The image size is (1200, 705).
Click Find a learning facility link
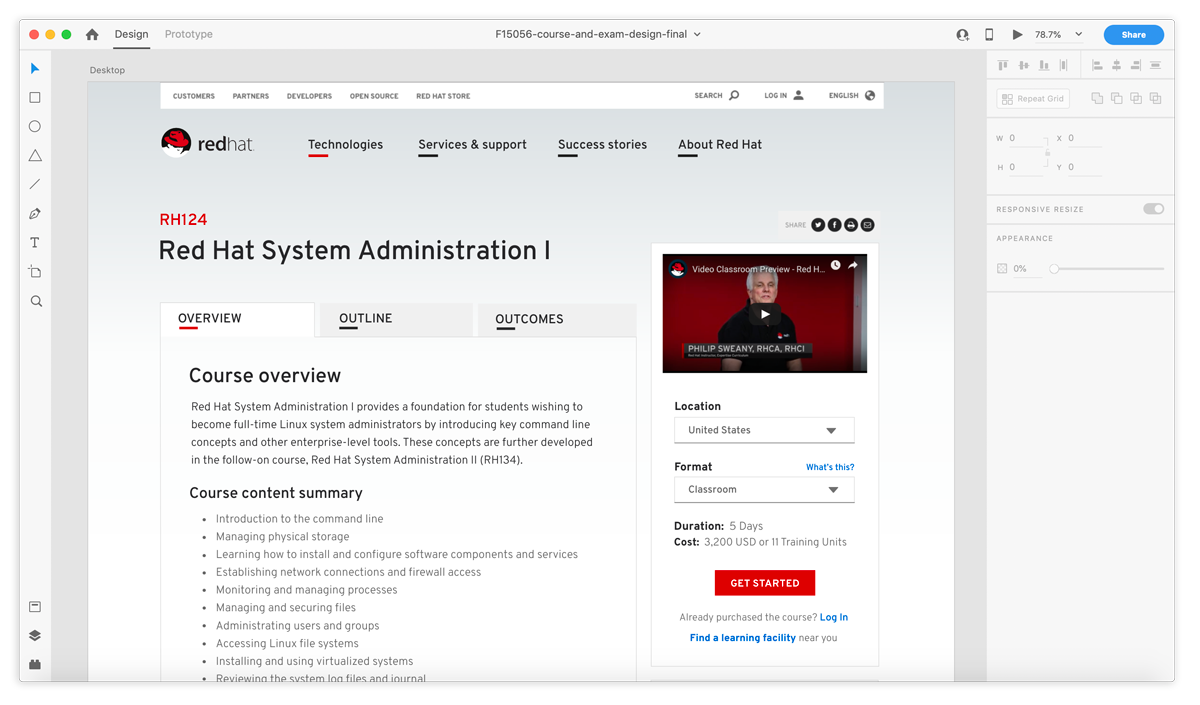[x=743, y=638]
